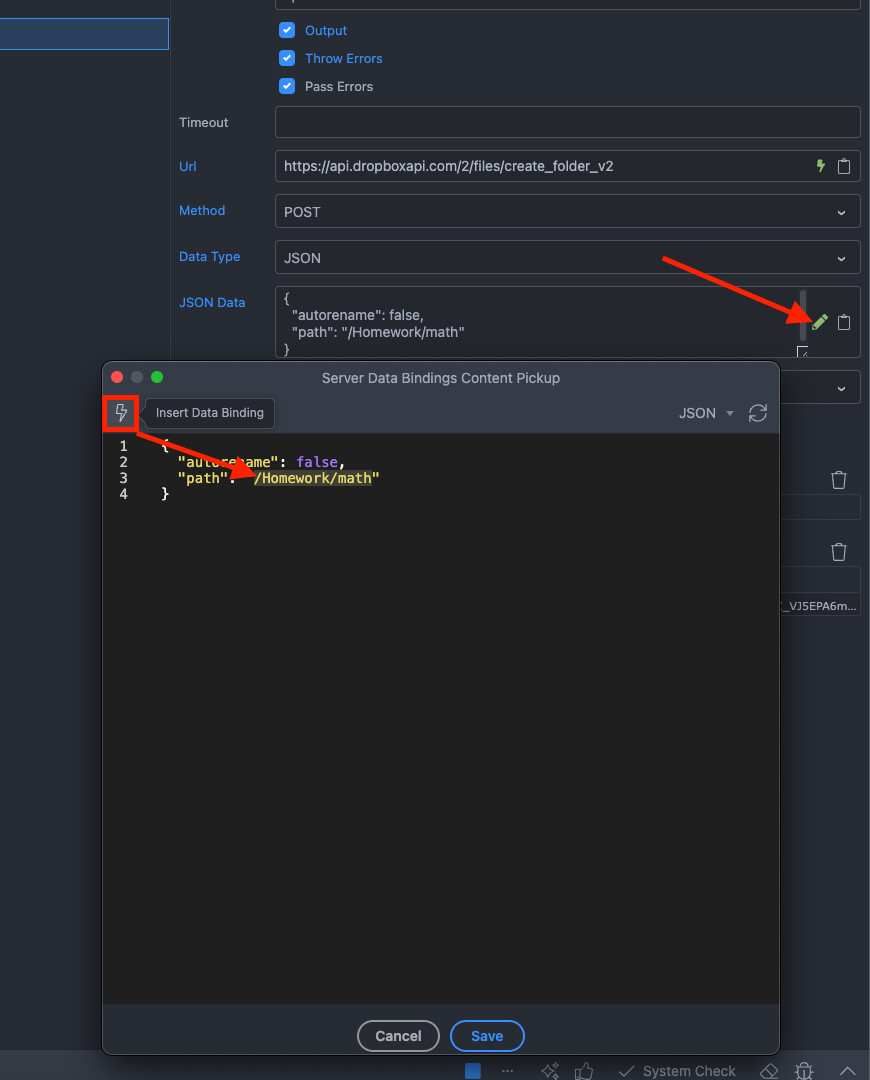Select the highlighted item in left panel

click(x=84, y=34)
